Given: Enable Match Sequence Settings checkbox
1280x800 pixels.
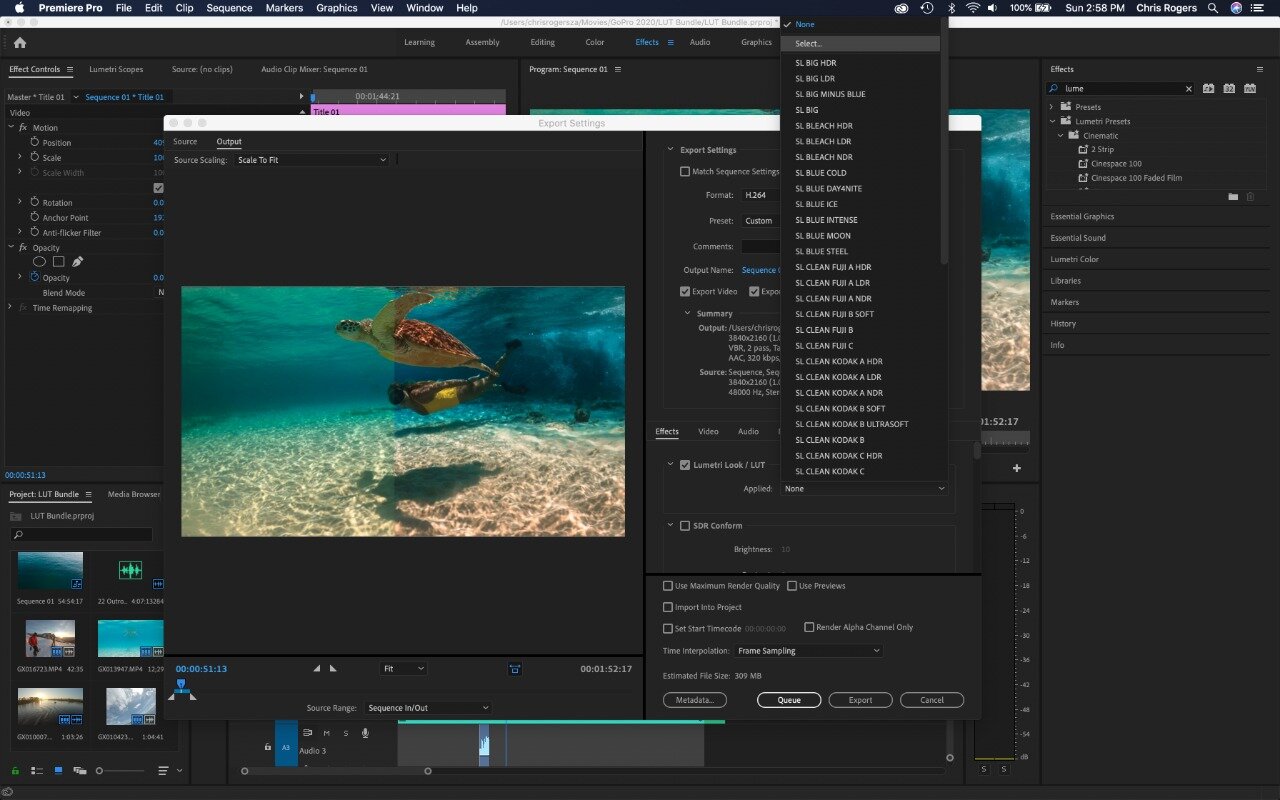Looking at the screenshot, I should click(x=685, y=172).
